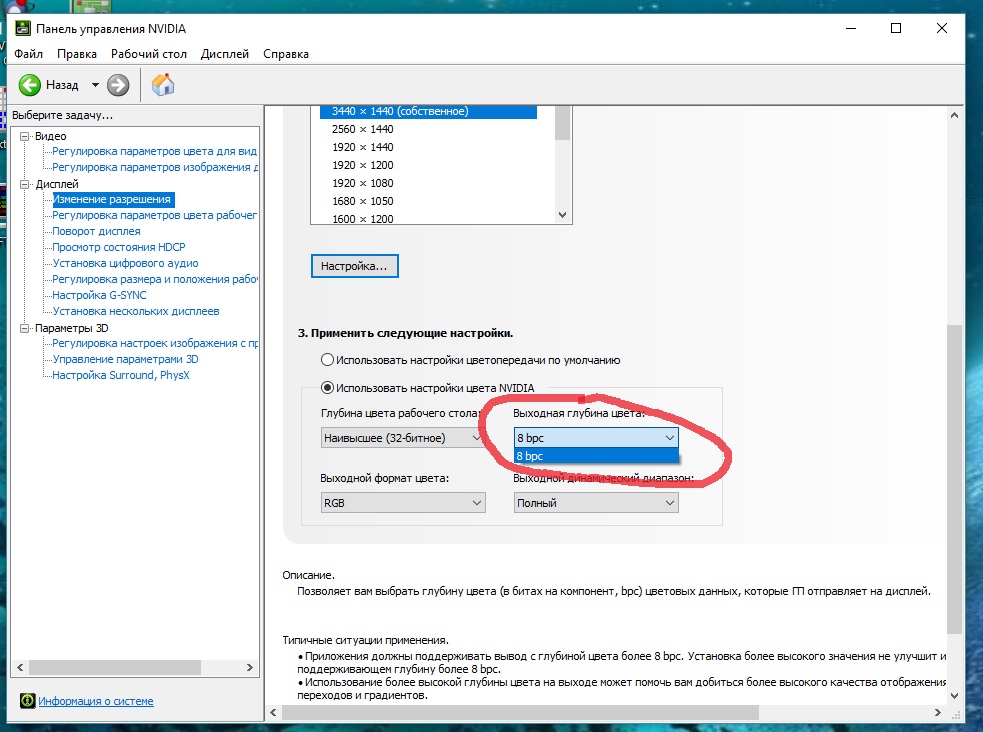
Task: Select the NVIDIA color settings radio button
Action: pyautogui.click(x=327, y=388)
